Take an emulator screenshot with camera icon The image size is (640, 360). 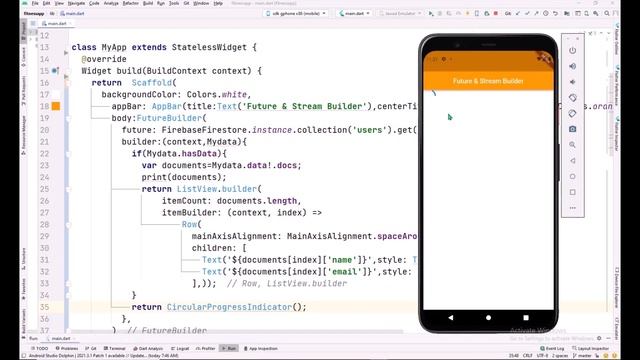pos(573,129)
